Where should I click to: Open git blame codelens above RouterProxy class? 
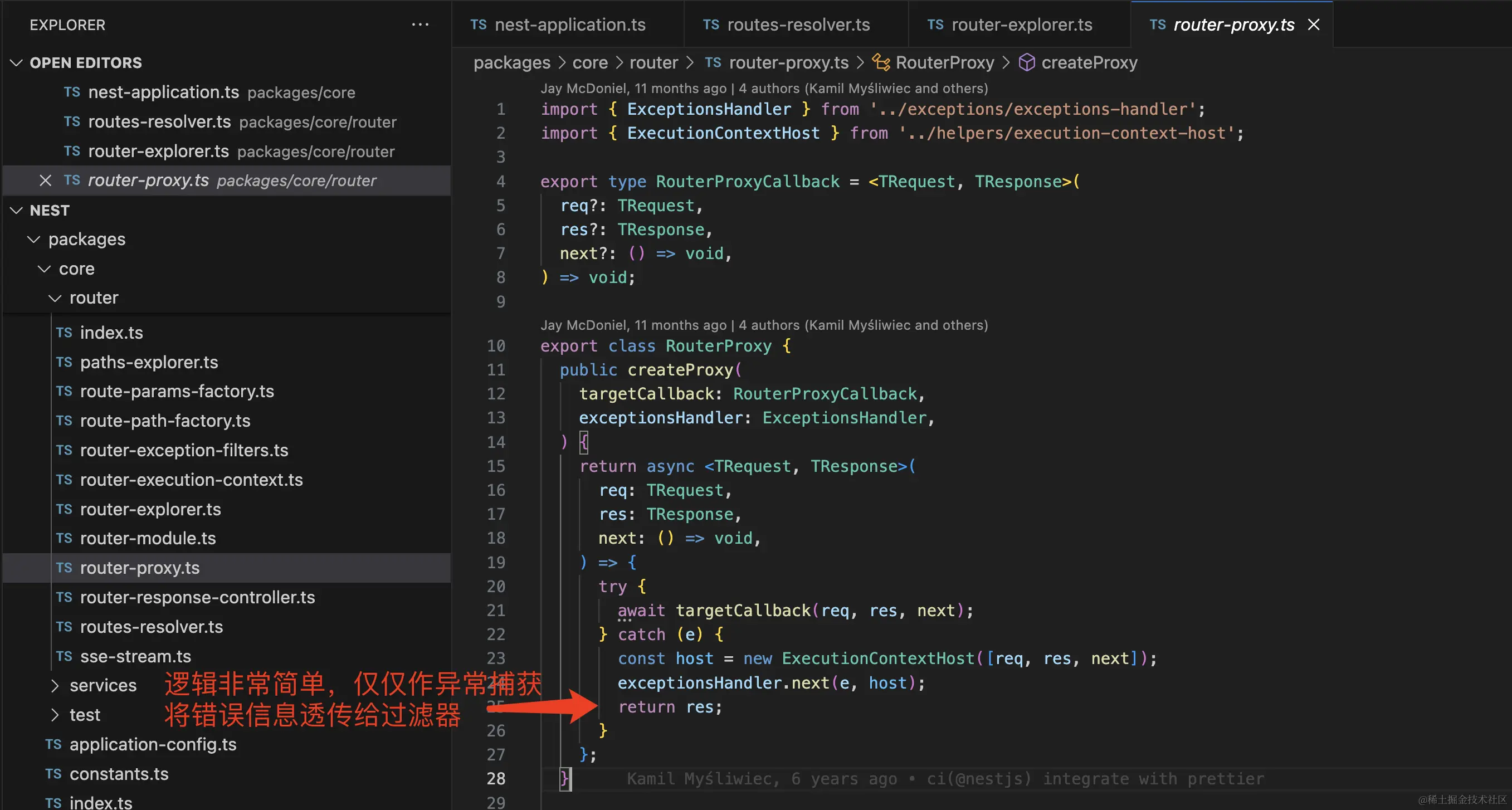click(x=764, y=325)
